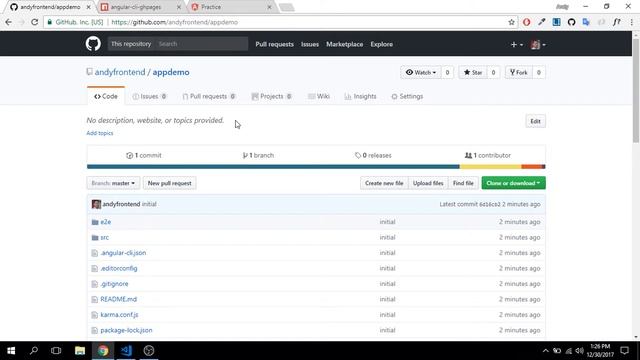Switch to Visual Studio Code in taskbar

126,351
